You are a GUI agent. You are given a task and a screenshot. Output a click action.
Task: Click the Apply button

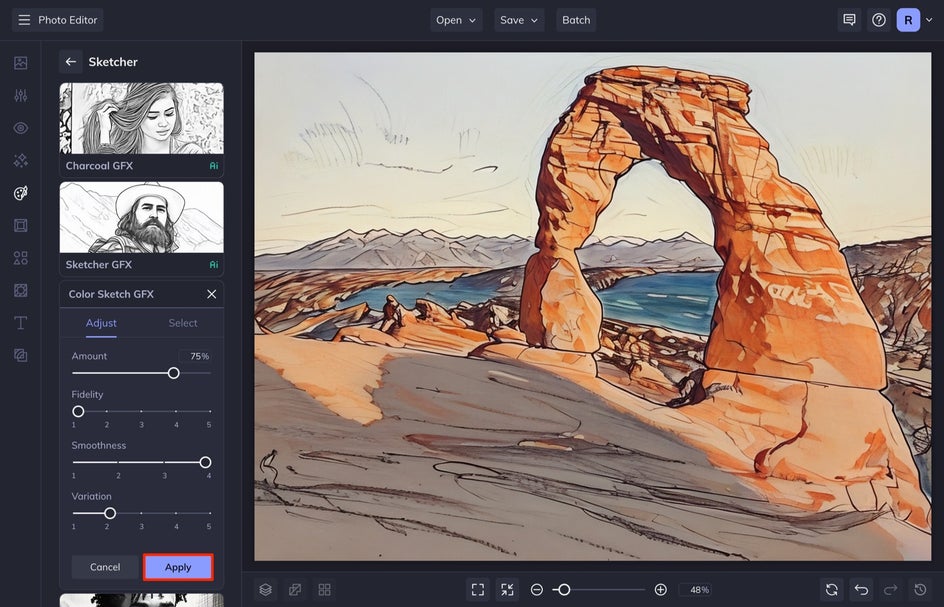coord(178,567)
